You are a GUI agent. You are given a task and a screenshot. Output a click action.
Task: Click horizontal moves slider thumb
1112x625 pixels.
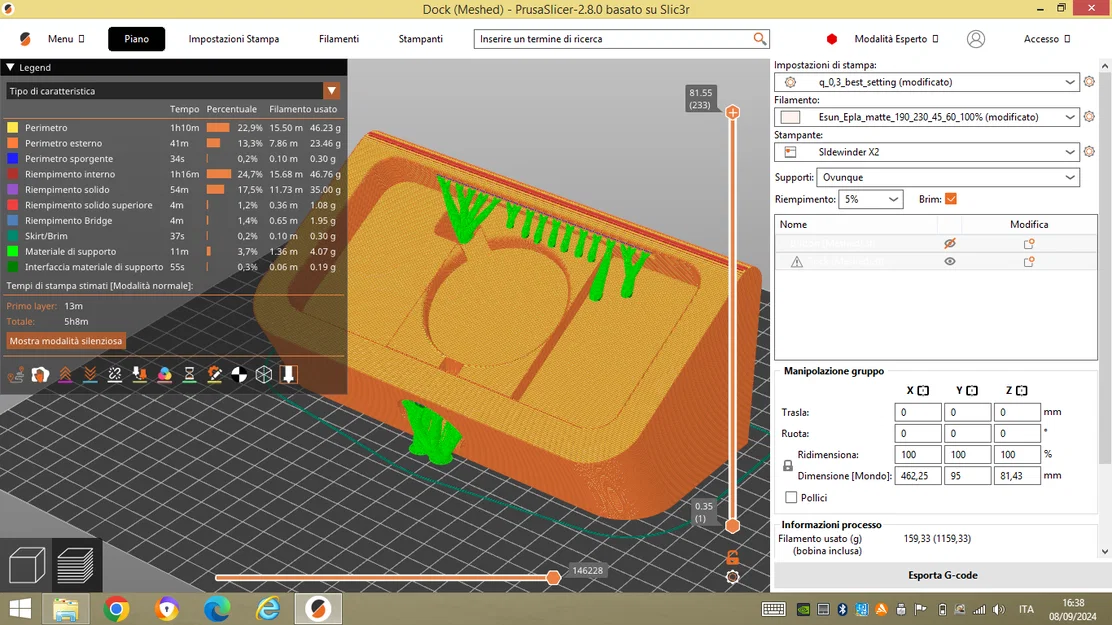click(553, 578)
